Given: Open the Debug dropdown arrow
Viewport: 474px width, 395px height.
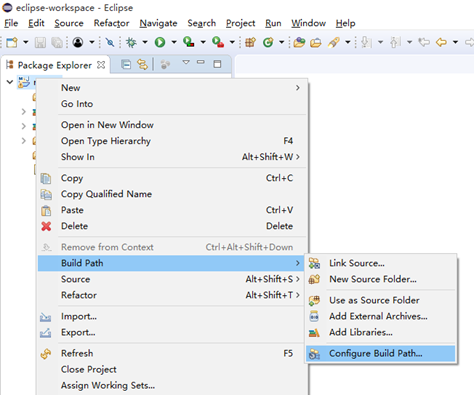Looking at the screenshot, I should coord(145,42).
